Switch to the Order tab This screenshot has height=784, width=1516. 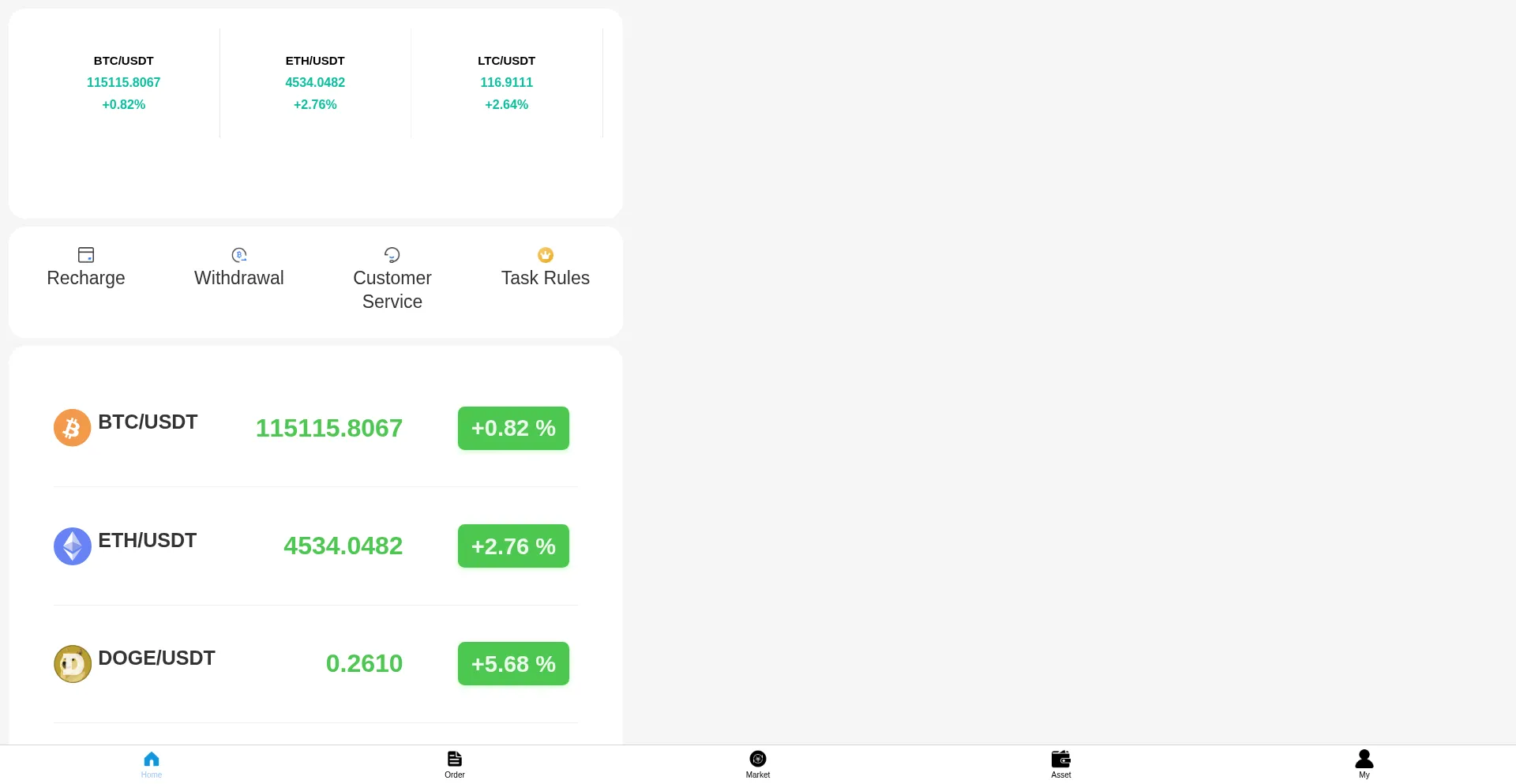pos(455,763)
